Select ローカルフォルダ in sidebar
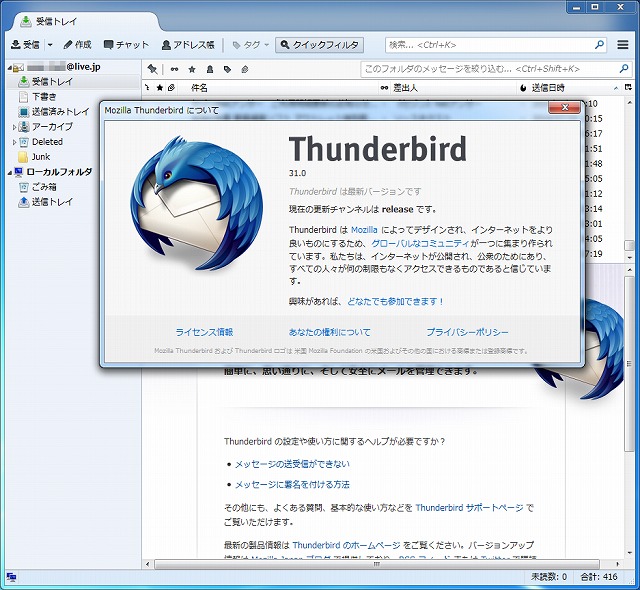 click(x=53, y=172)
